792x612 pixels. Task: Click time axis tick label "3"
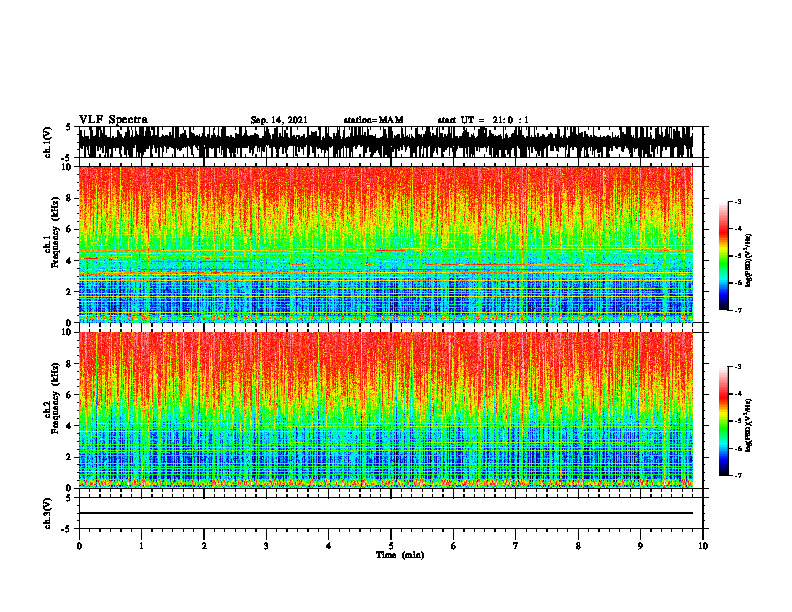[x=266, y=546]
